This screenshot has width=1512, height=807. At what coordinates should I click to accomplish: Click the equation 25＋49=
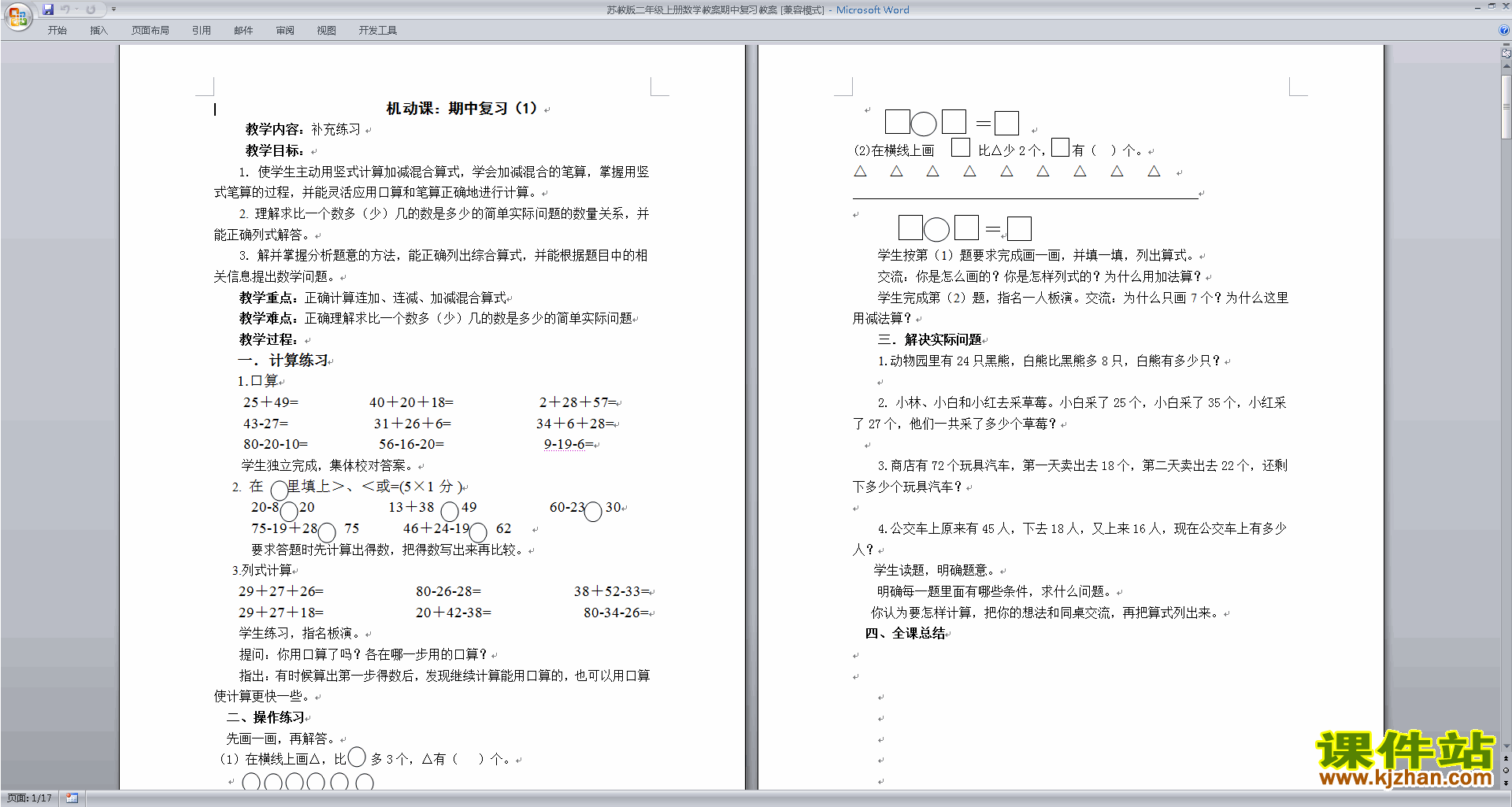(271, 402)
